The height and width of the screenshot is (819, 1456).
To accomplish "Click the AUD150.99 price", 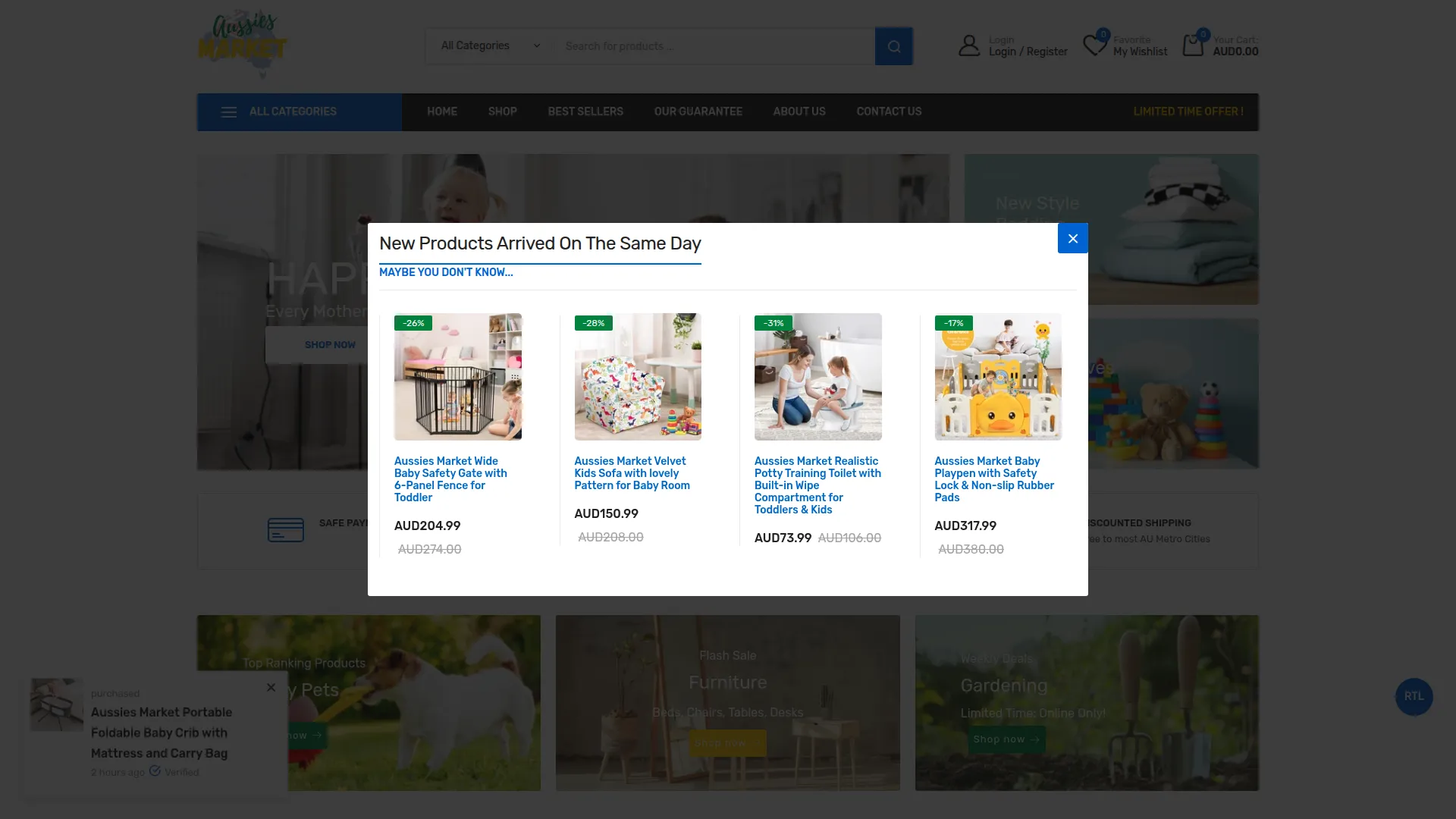I will pyautogui.click(x=606, y=513).
